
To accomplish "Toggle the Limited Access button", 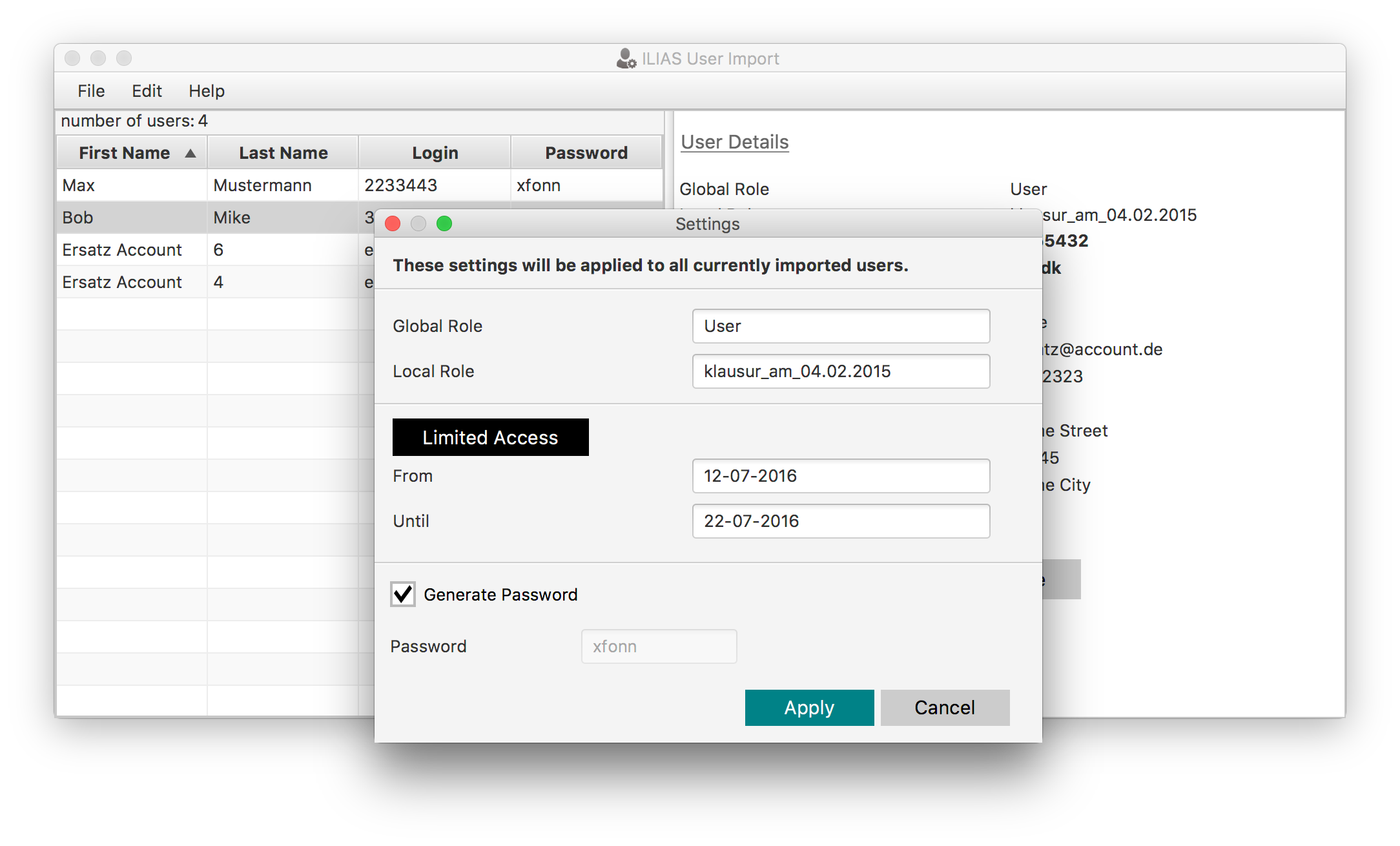I will click(x=490, y=437).
